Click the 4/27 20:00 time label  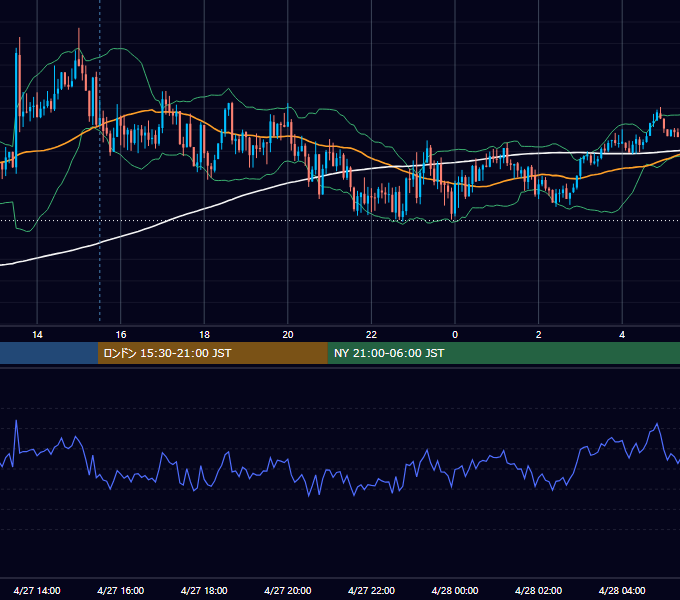[288, 590]
